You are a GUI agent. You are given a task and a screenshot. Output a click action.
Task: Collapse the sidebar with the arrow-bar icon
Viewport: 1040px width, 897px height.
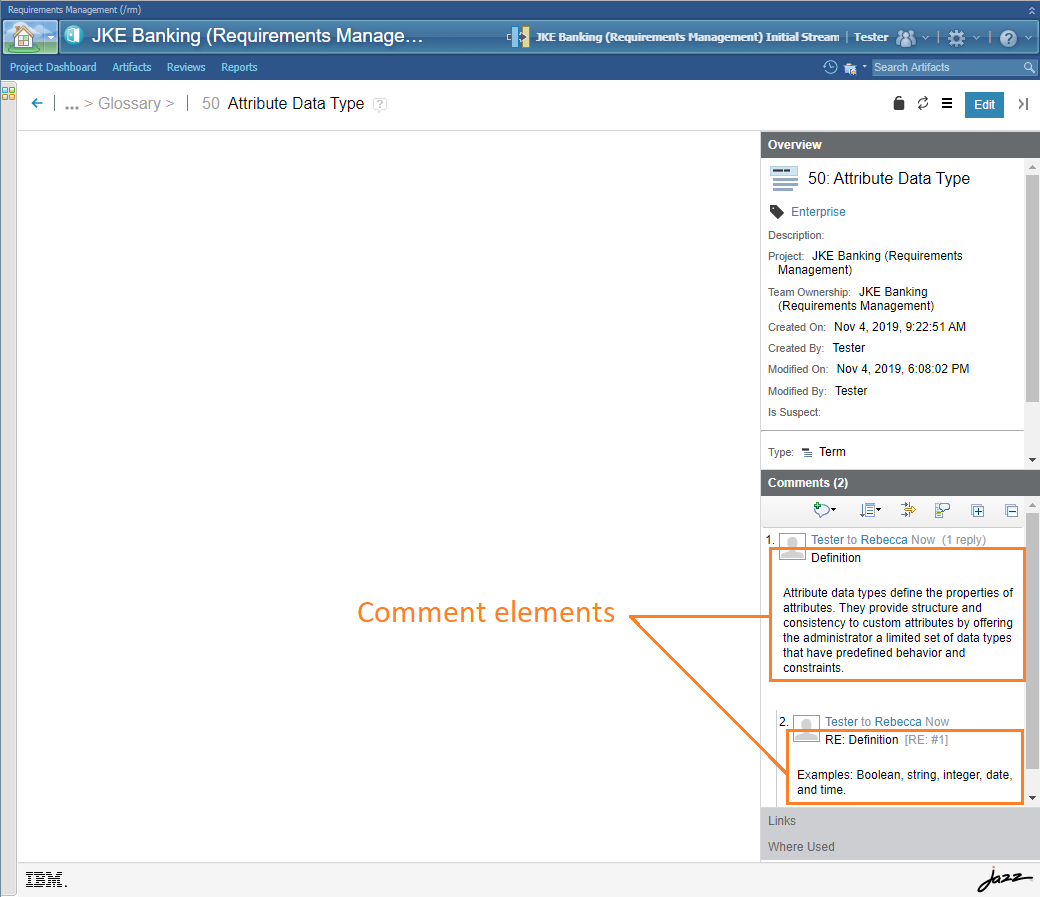[1023, 104]
